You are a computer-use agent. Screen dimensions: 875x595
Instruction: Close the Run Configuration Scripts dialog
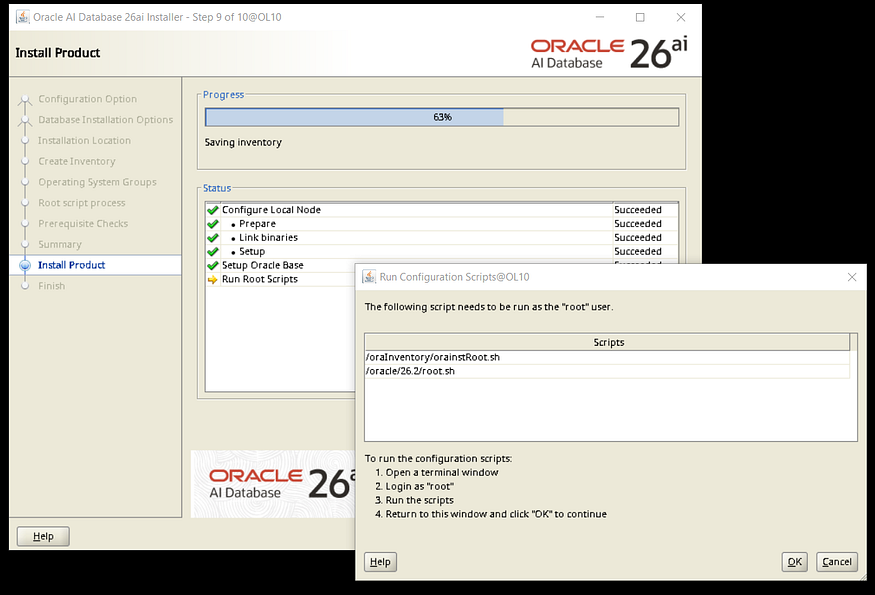pyautogui.click(x=852, y=277)
